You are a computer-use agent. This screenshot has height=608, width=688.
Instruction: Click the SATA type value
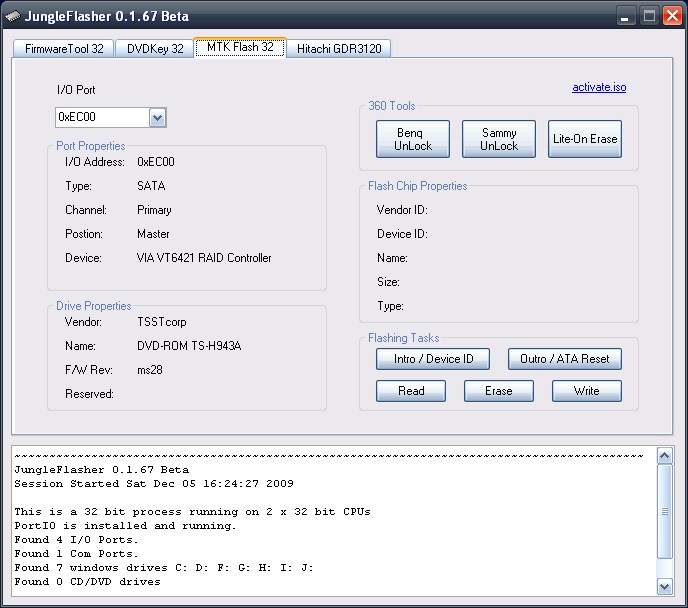(151, 186)
